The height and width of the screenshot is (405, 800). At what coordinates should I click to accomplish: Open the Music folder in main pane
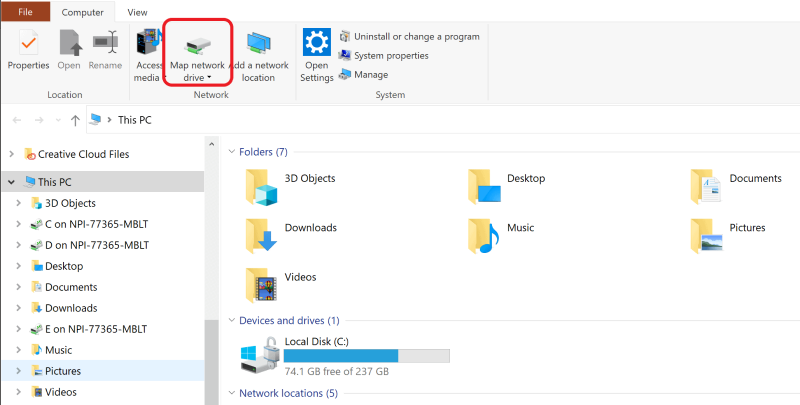pos(485,236)
